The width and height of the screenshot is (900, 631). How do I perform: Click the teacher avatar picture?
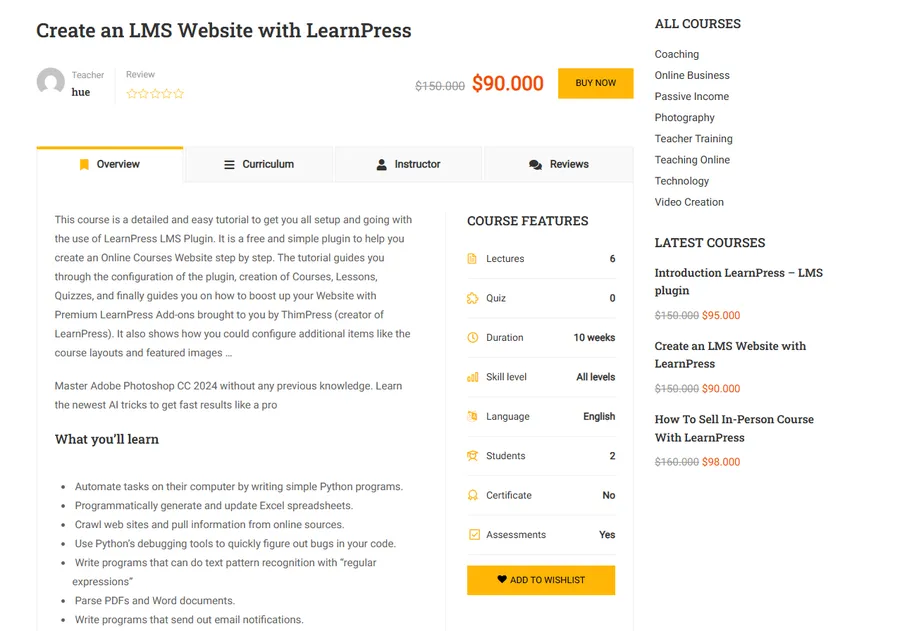[50, 82]
